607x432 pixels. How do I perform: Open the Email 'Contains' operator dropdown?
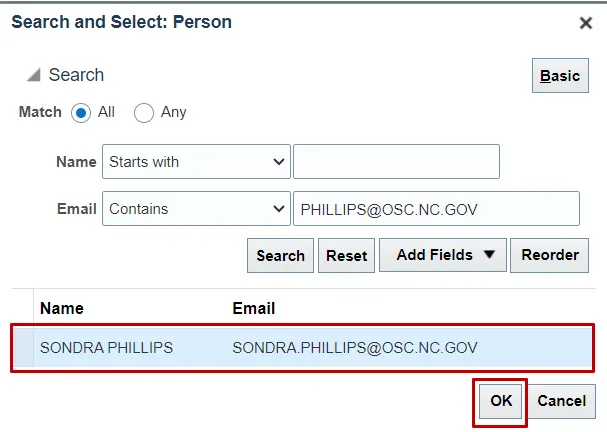(196, 209)
